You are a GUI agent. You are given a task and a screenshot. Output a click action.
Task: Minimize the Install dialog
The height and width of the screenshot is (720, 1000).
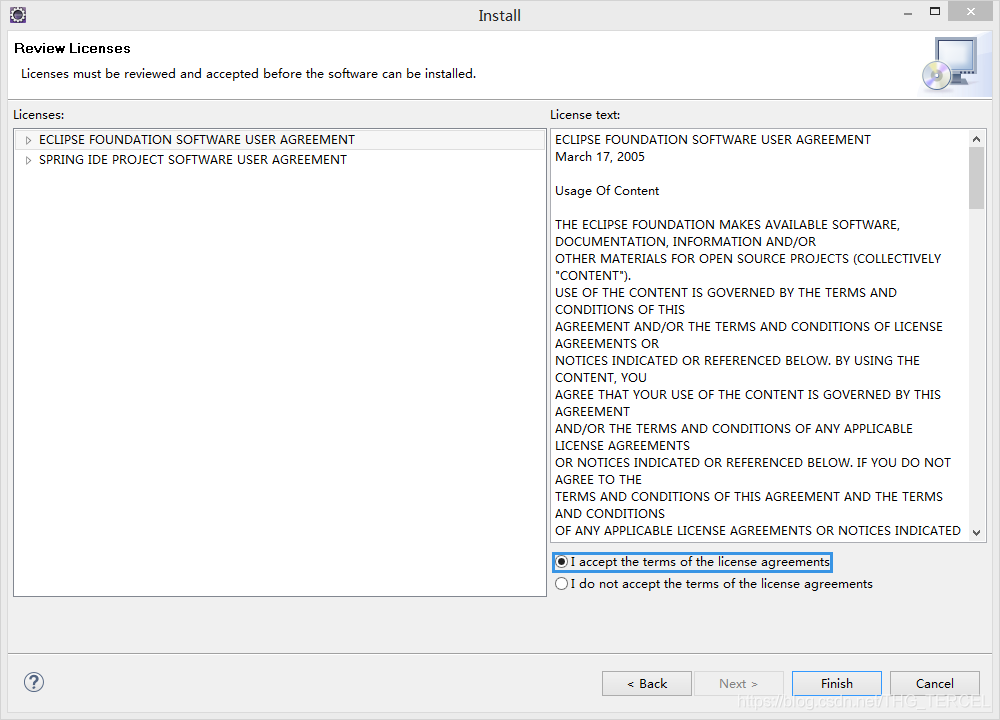click(x=908, y=13)
